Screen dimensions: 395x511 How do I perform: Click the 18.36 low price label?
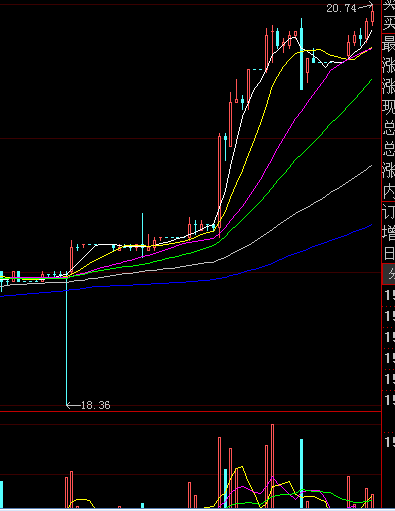coord(95,405)
